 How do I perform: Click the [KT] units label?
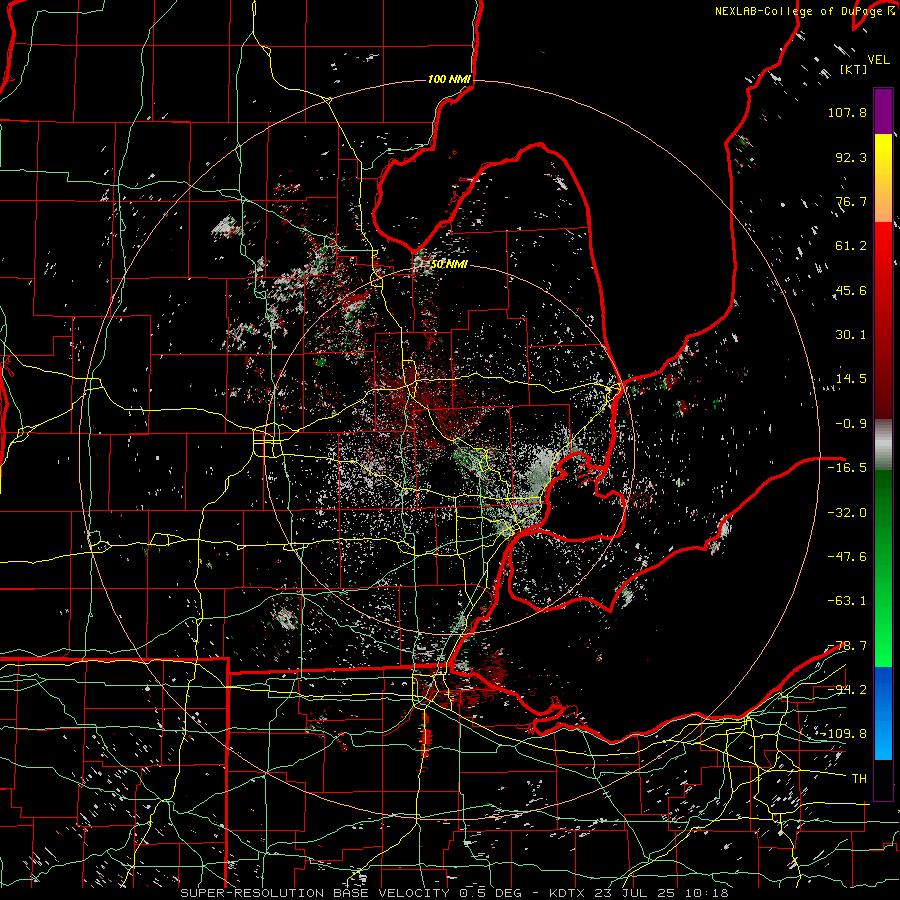coord(854,69)
